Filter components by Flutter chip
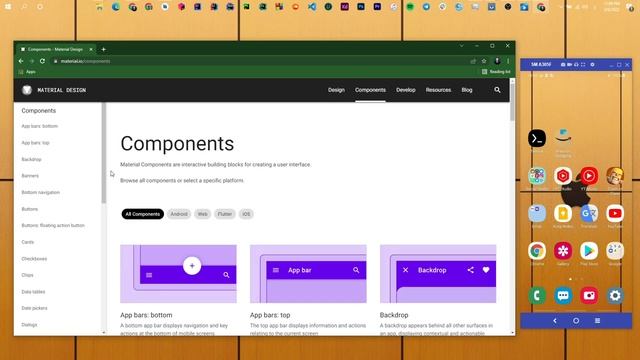The width and height of the screenshot is (640, 360). tap(224, 214)
